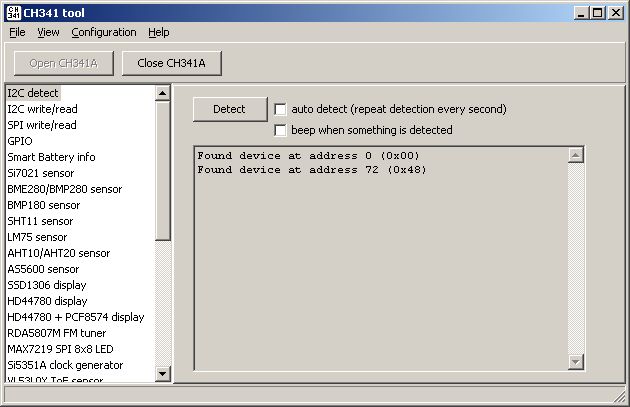Click the line 'Found device at address 0 (0x00)'
Image resolution: width=630 pixels, height=407 pixels.
308,155
